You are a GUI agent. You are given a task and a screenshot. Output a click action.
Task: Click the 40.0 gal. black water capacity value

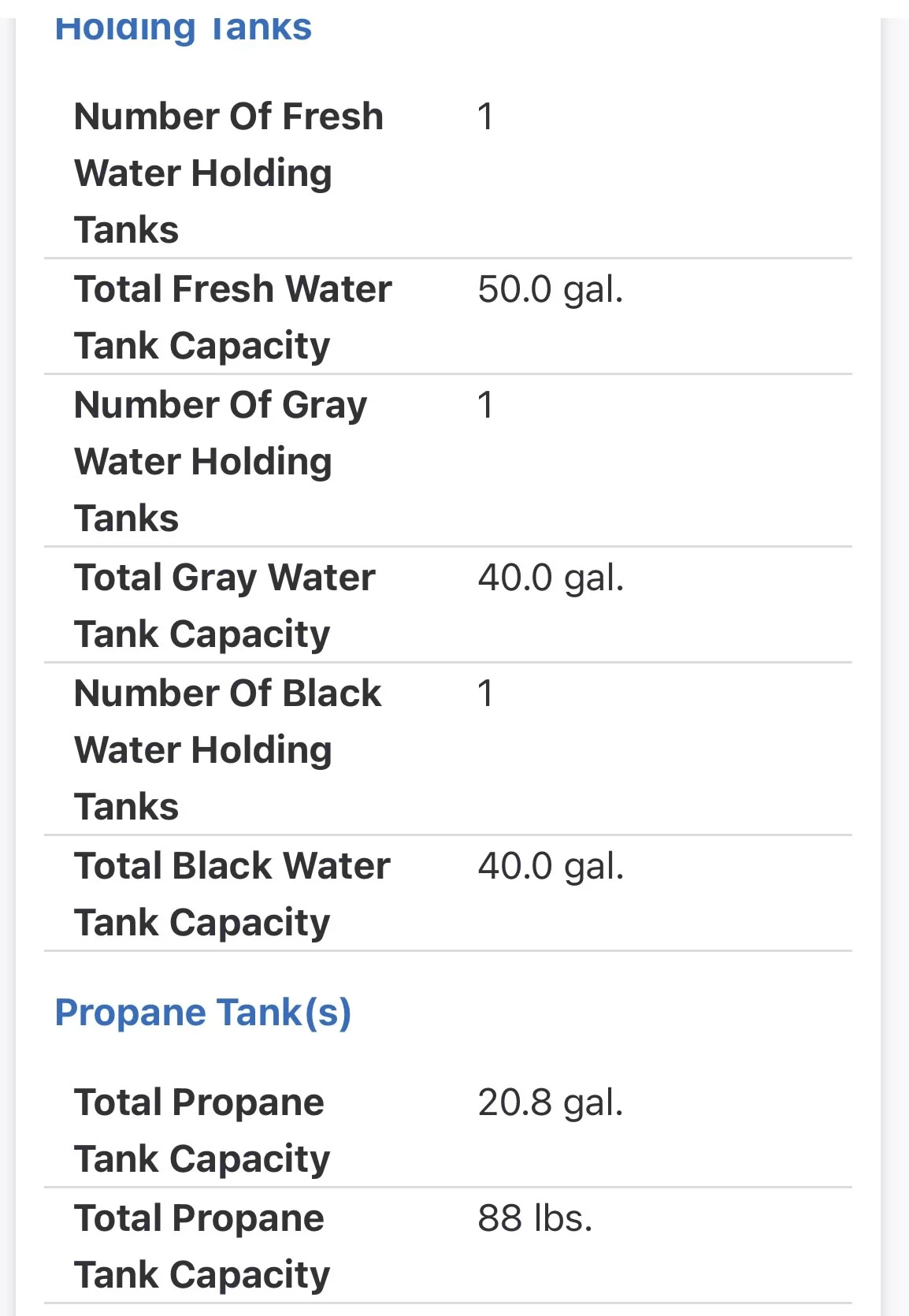point(551,866)
